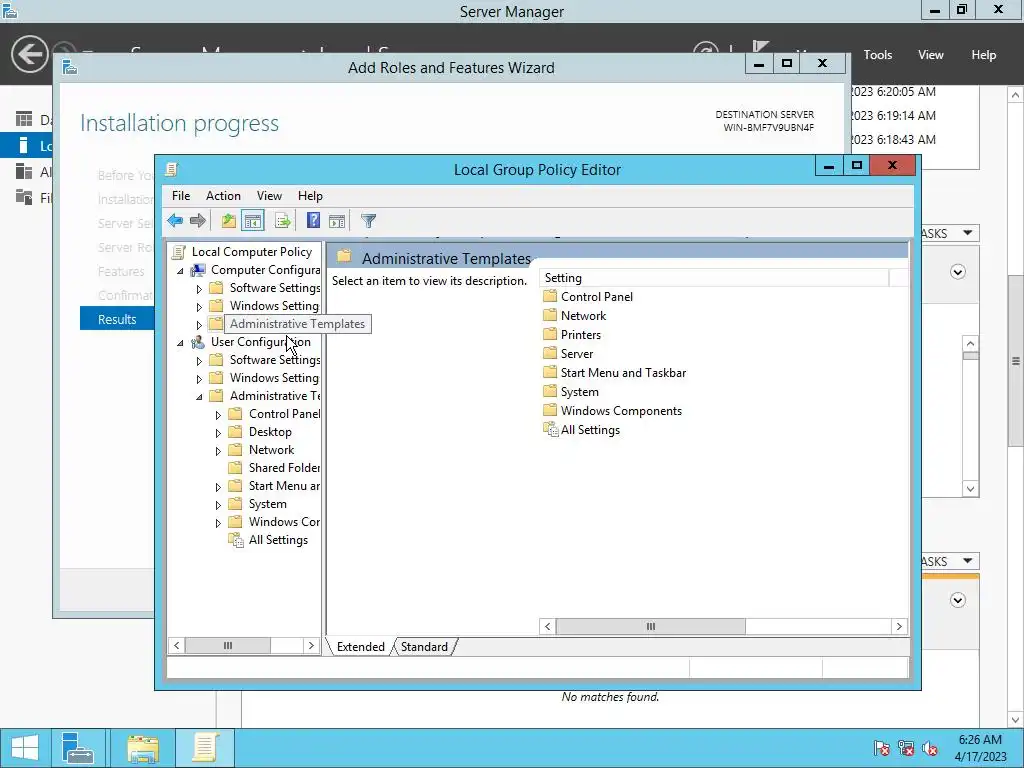The width and height of the screenshot is (1024, 768).
Task: Go back using the blue Back arrow in Group Policy Editor
Action: pos(175,221)
